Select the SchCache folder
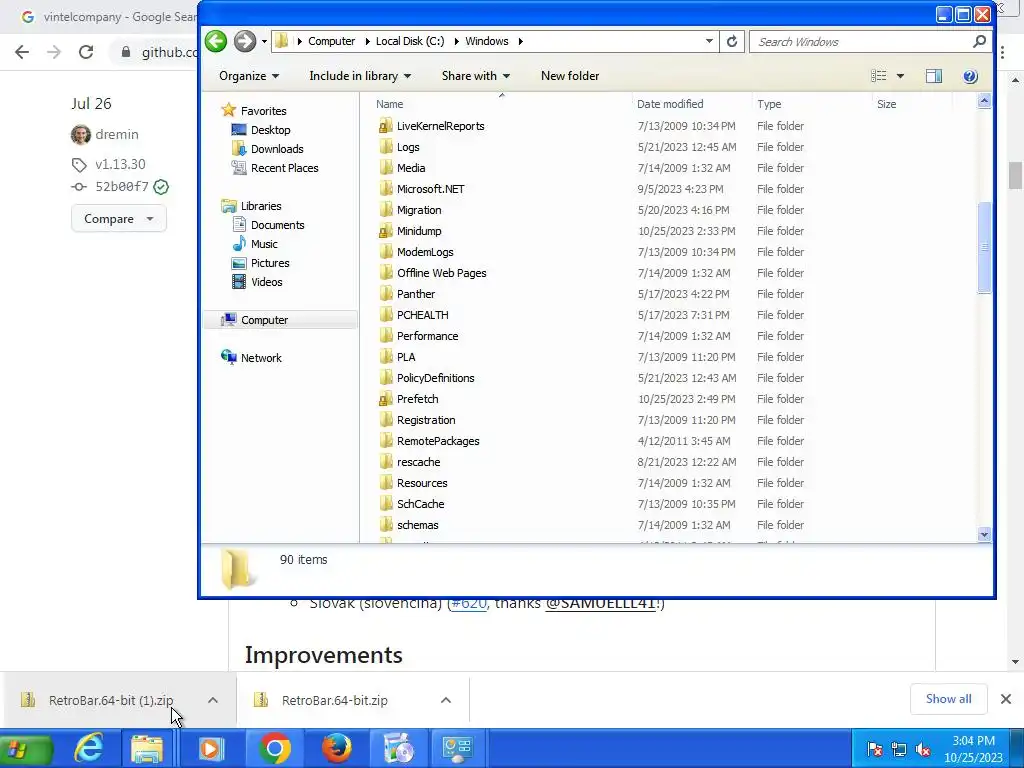 420,504
